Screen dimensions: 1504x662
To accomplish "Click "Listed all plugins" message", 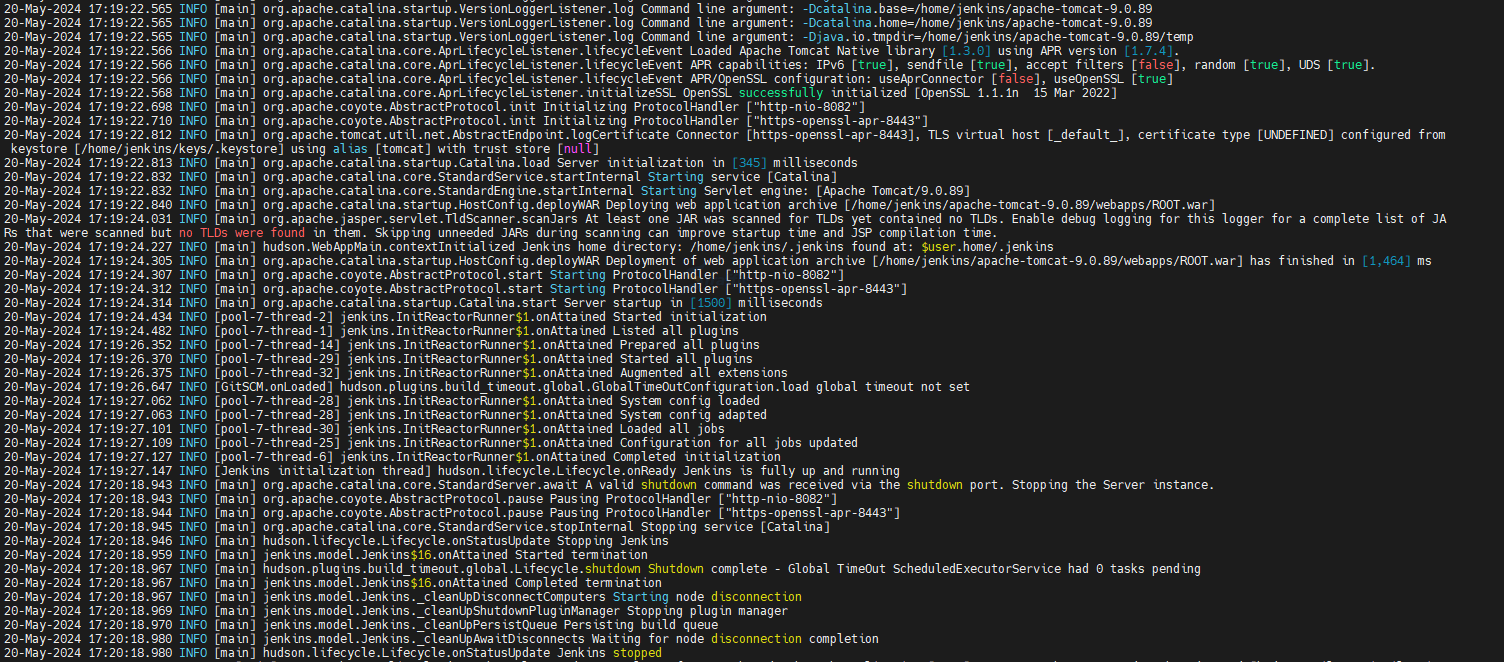I will click(676, 330).
